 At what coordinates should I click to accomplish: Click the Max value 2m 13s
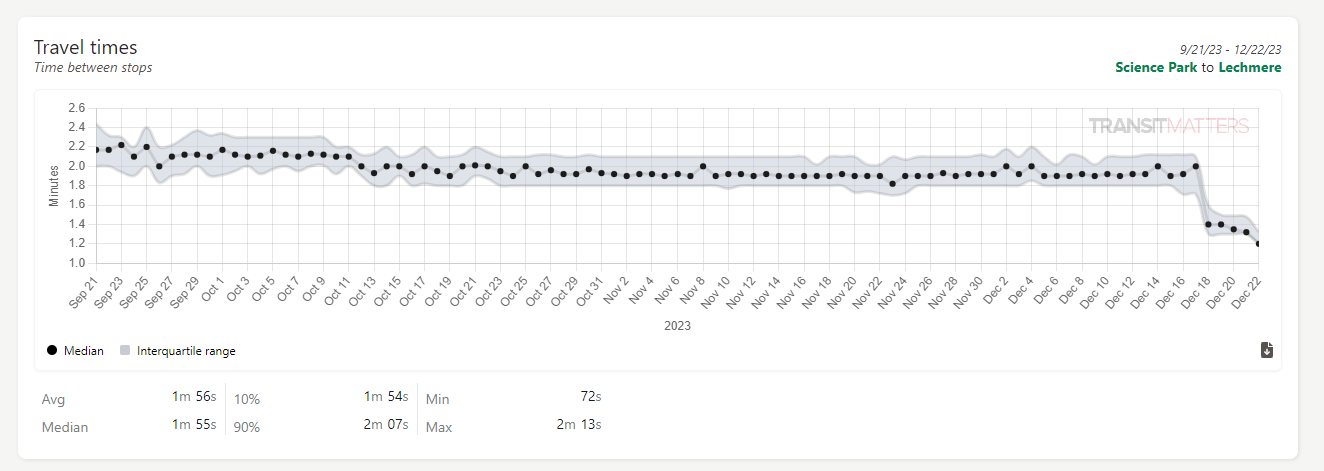[579, 425]
